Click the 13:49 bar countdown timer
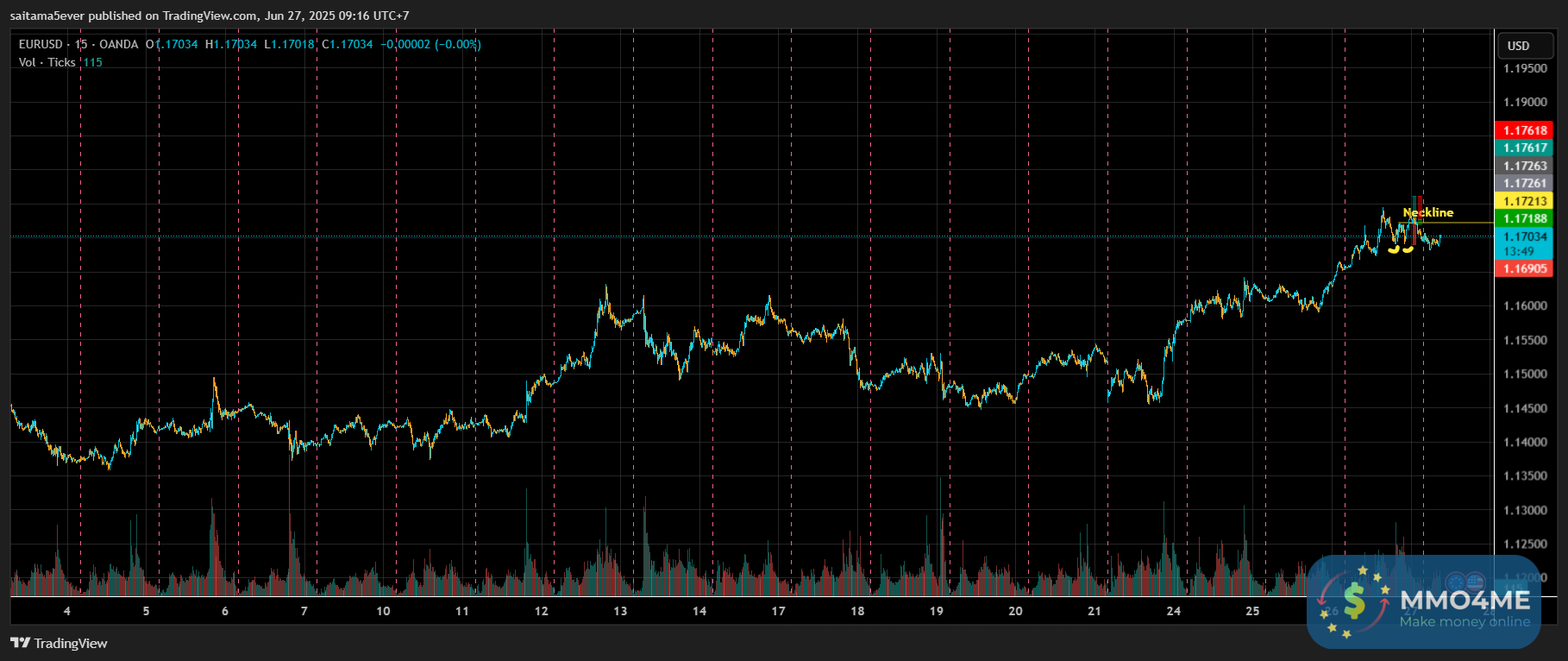 coord(1519,251)
